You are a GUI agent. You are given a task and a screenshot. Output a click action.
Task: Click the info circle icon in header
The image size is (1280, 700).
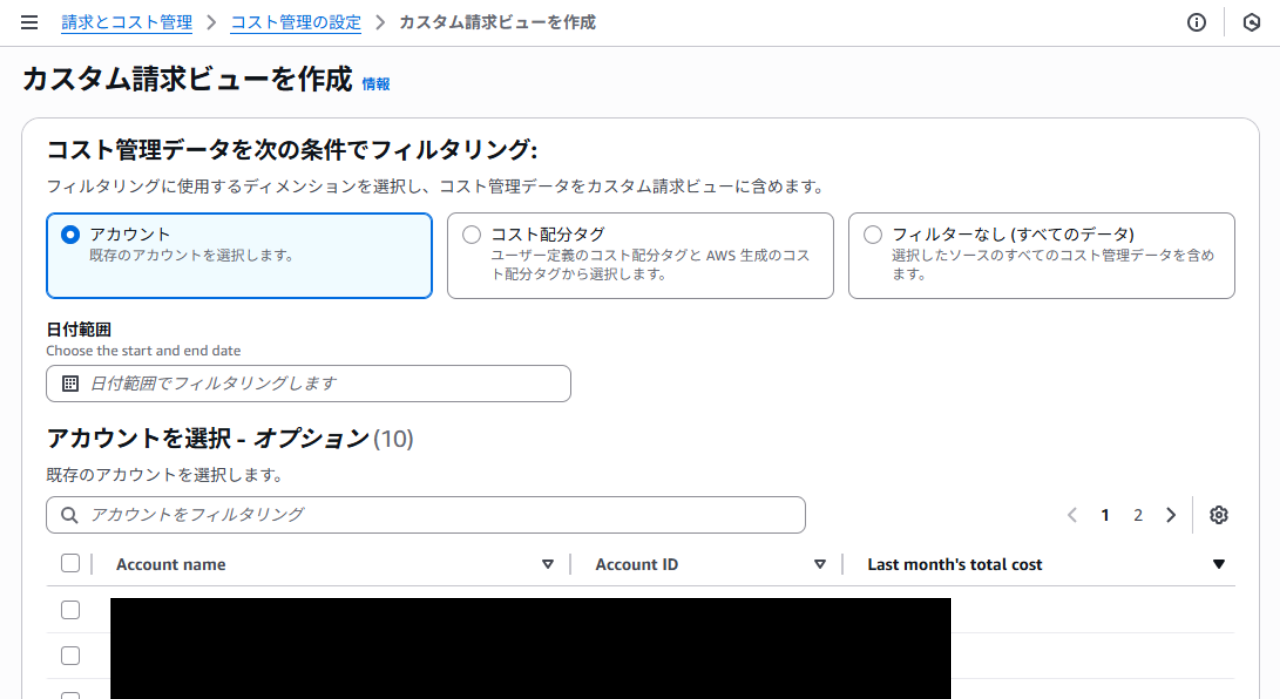1196,22
